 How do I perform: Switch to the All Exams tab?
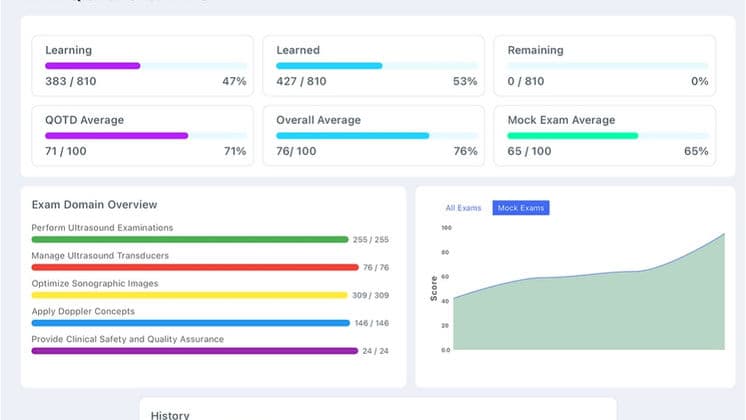(463, 208)
